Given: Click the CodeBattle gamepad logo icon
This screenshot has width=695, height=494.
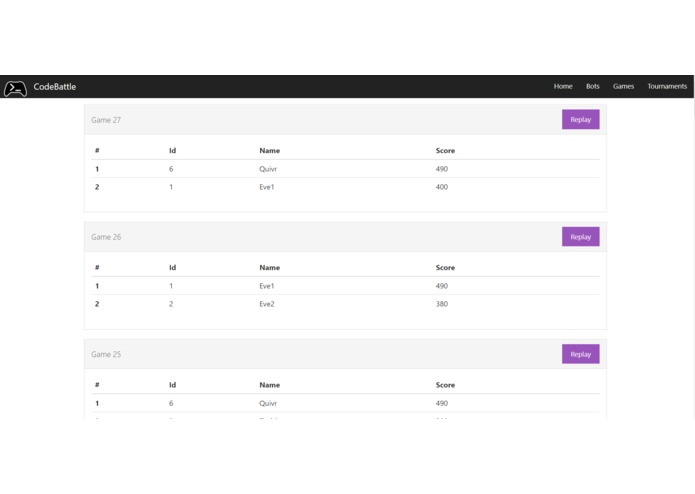Looking at the screenshot, I should click(16, 88).
